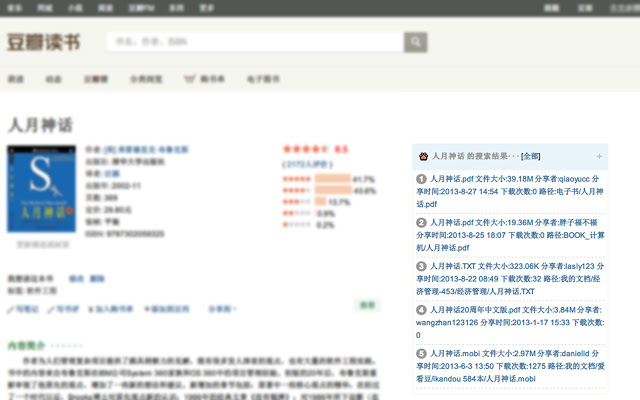Expand the 分享到 dropdown
Viewport: 640px width, 400px height.
click(222, 309)
